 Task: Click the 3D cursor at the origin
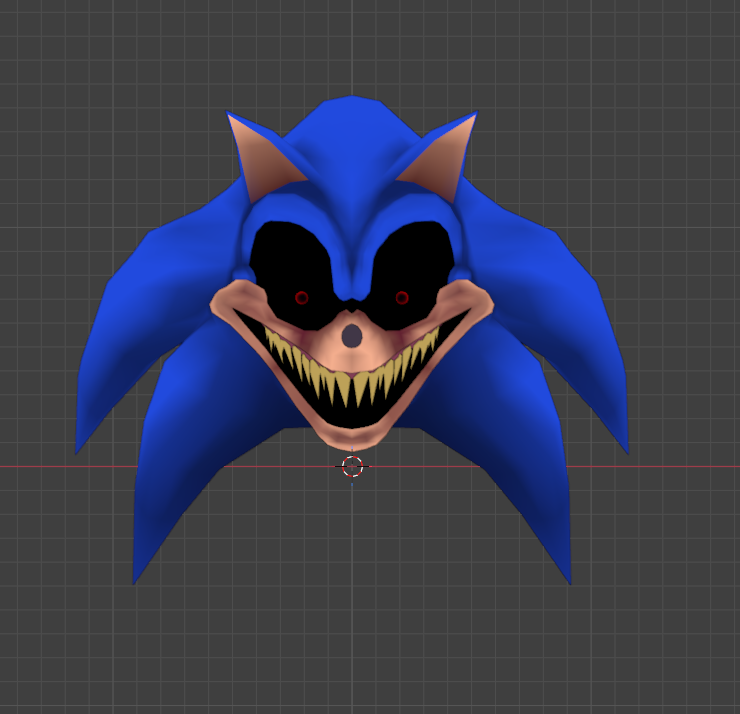(x=351, y=466)
